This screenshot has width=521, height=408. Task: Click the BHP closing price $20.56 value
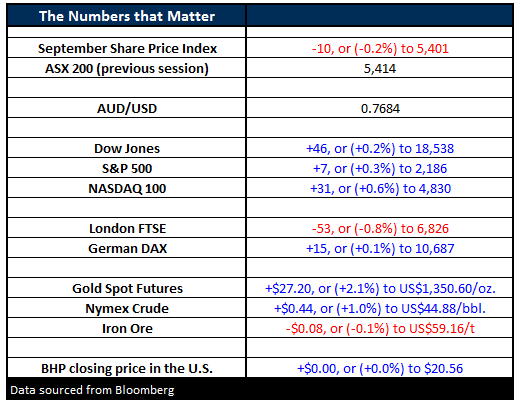pyautogui.click(x=380, y=368)
